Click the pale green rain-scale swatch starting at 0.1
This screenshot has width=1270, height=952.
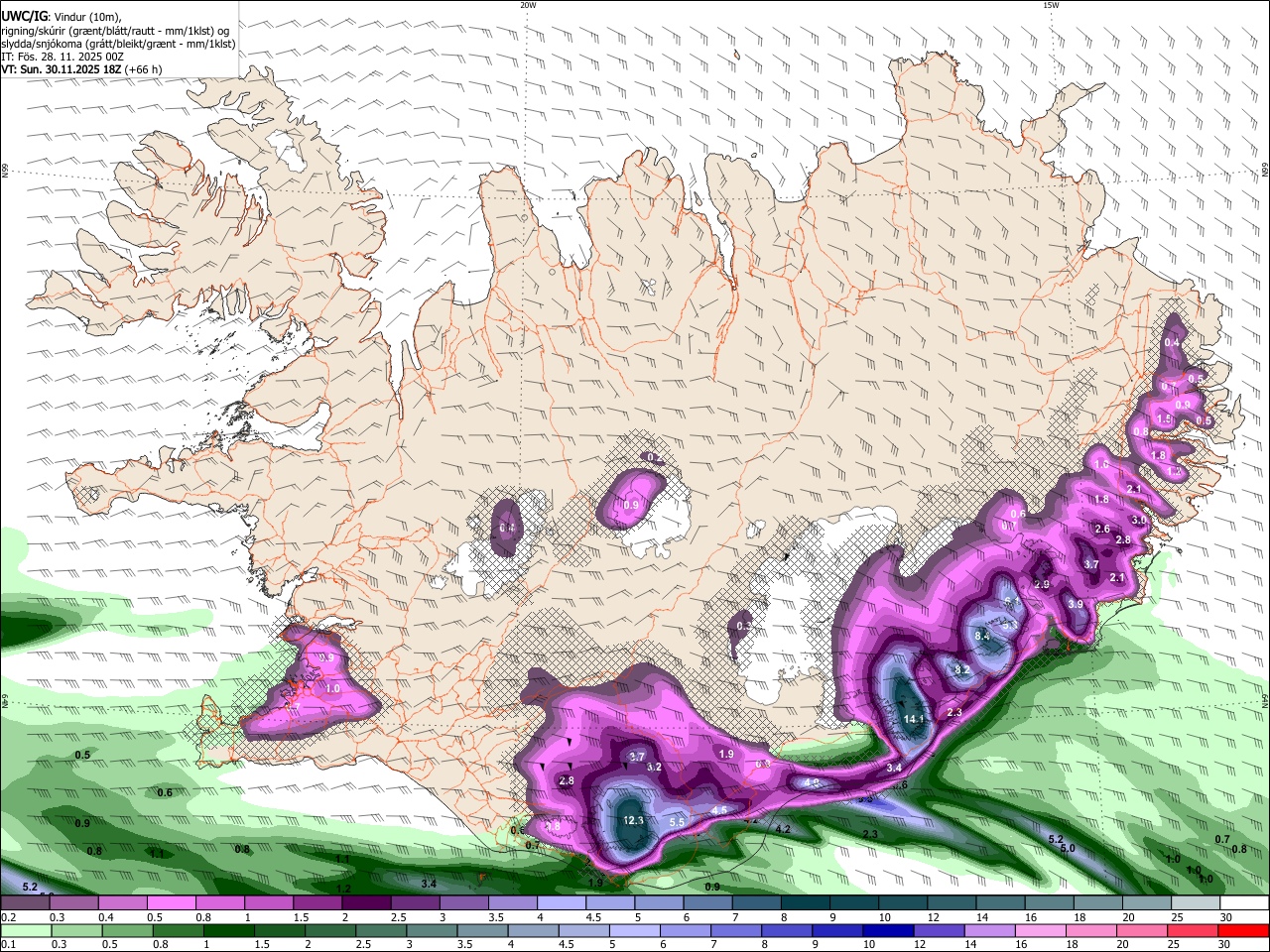(x=27, y=930)
